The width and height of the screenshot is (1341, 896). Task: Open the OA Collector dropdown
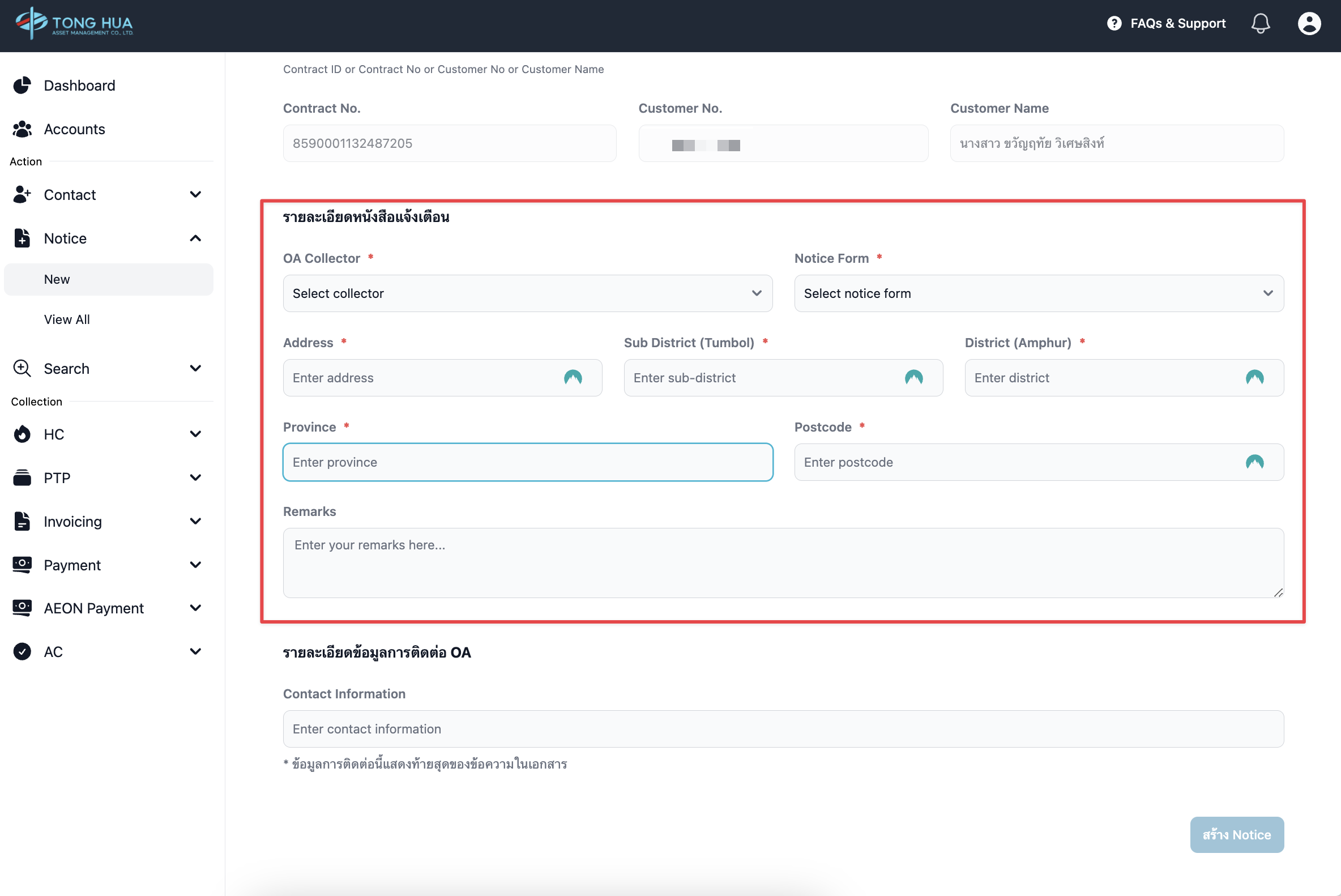pyautogui.click(x=527, y=294)
